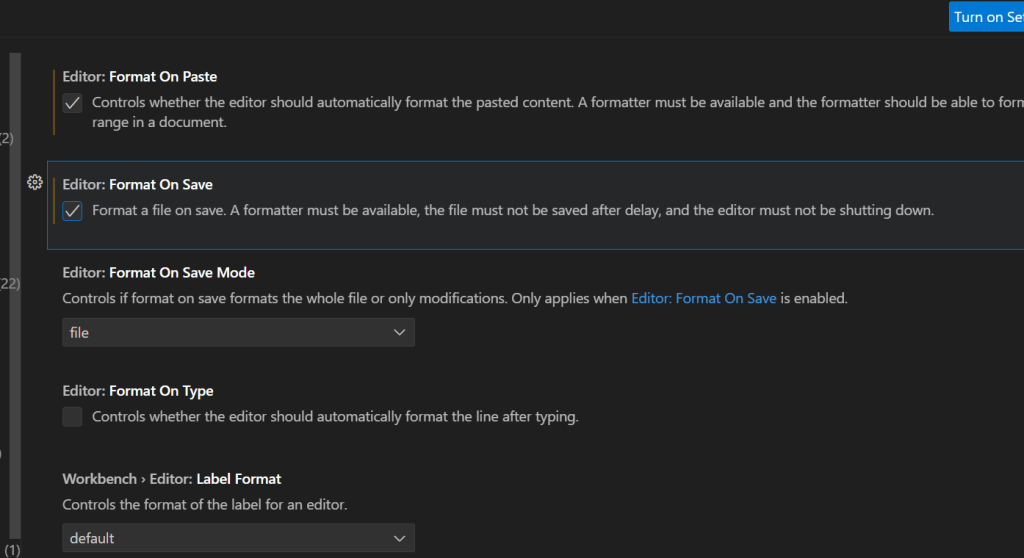The height and width of the screenshot is (558, 1024).
Task: Click the gear icon beside Format On Save
Action: pos(35,182)
